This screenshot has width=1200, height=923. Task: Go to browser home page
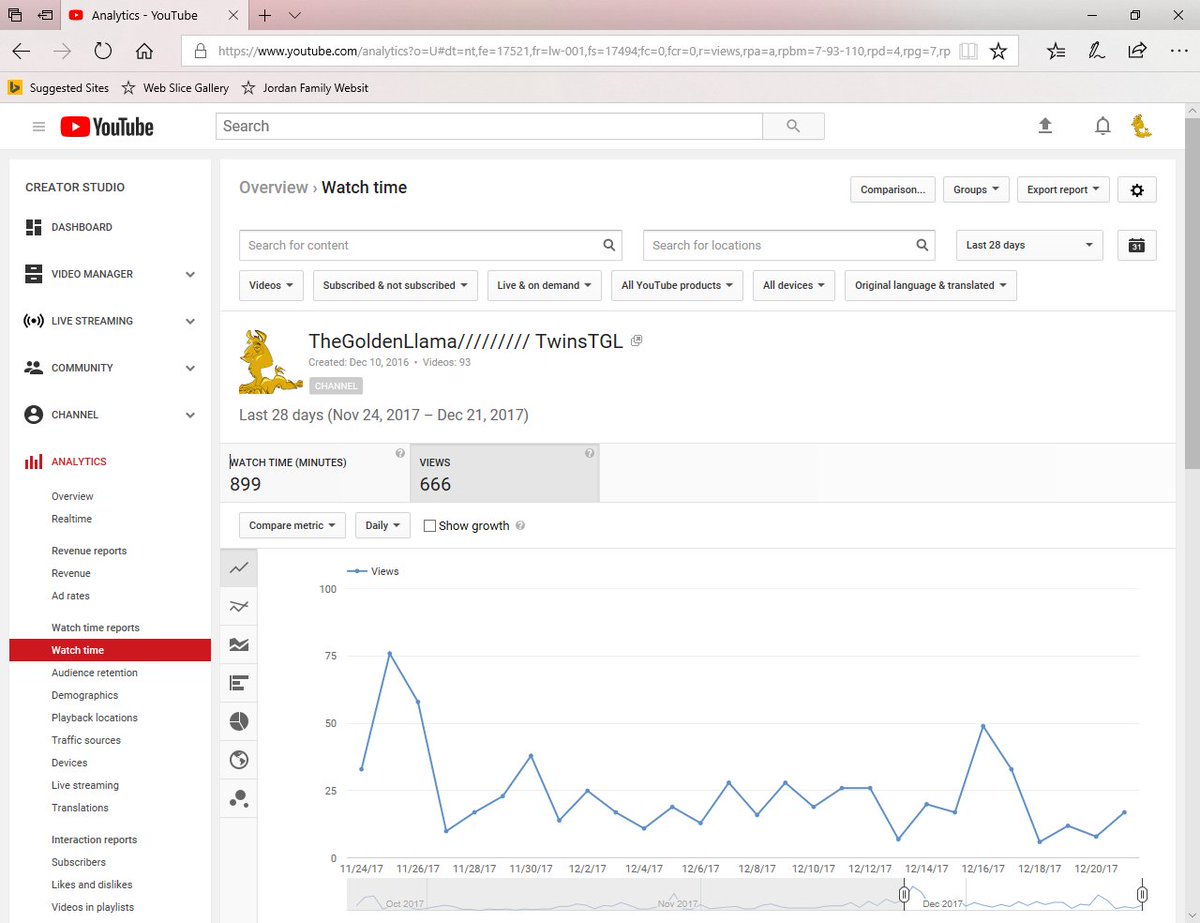click(144, 51)
